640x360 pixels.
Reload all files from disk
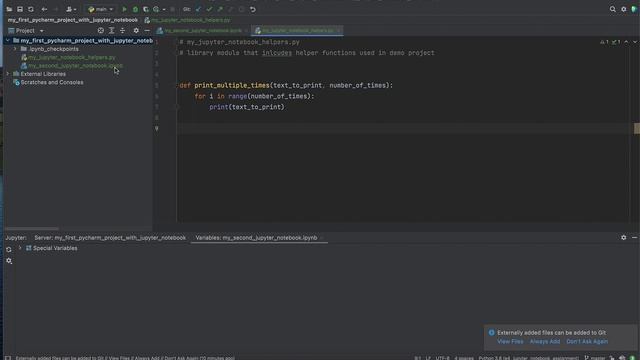coord(31,9)
